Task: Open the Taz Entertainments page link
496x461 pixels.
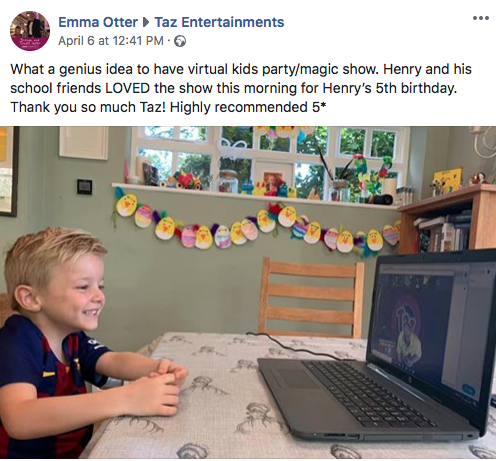Action: [219, 22]
